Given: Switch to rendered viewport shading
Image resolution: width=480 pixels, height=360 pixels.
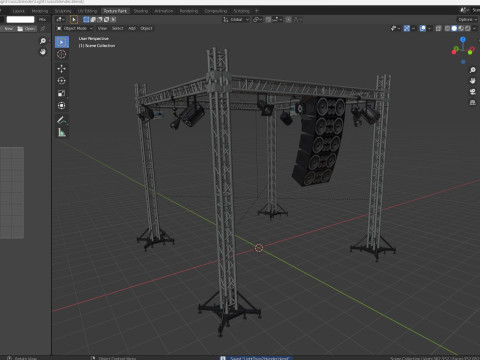Looking at the screenshot, I should pos(468,28).
